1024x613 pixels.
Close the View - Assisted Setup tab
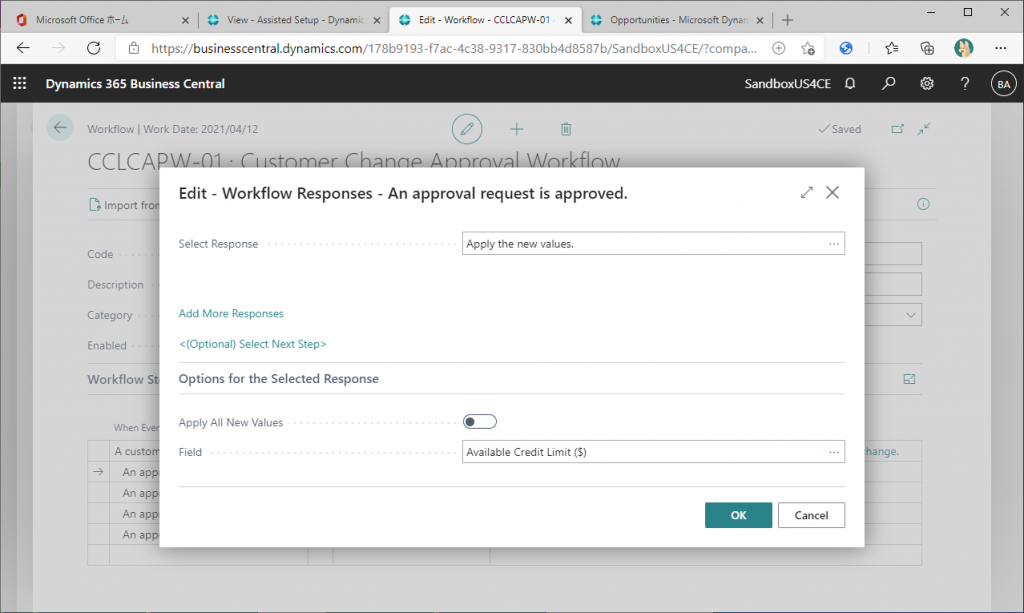pos(377,20)
